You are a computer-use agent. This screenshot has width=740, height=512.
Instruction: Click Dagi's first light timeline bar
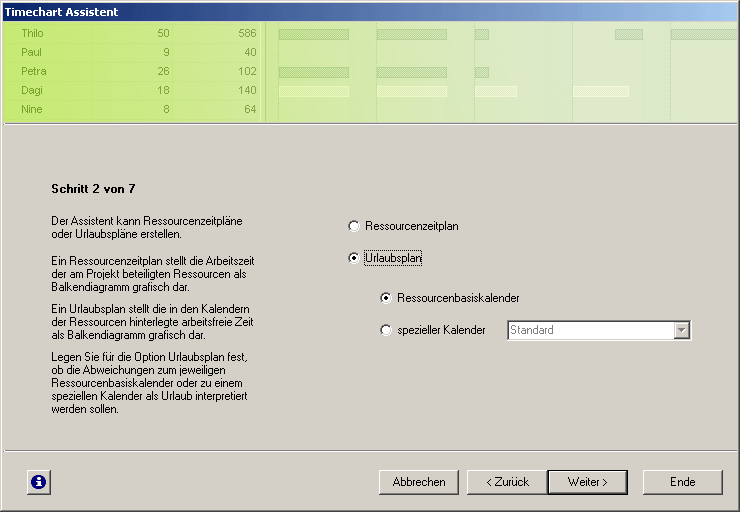click(313, 91)
